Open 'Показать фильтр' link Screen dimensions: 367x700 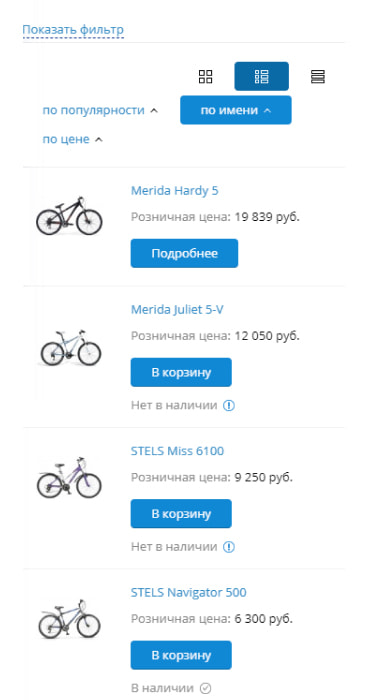click(x=73, y=30)
